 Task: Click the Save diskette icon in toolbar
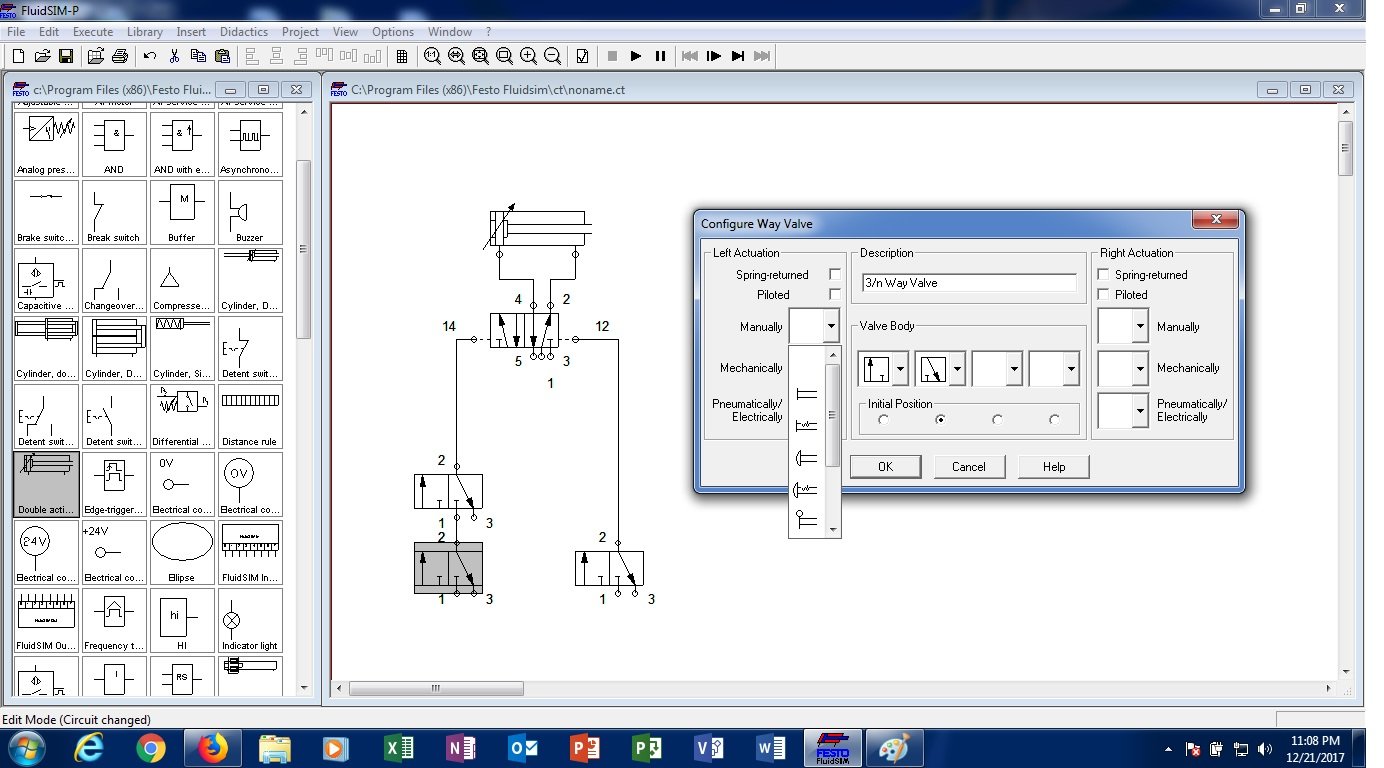tap(66, 56)
